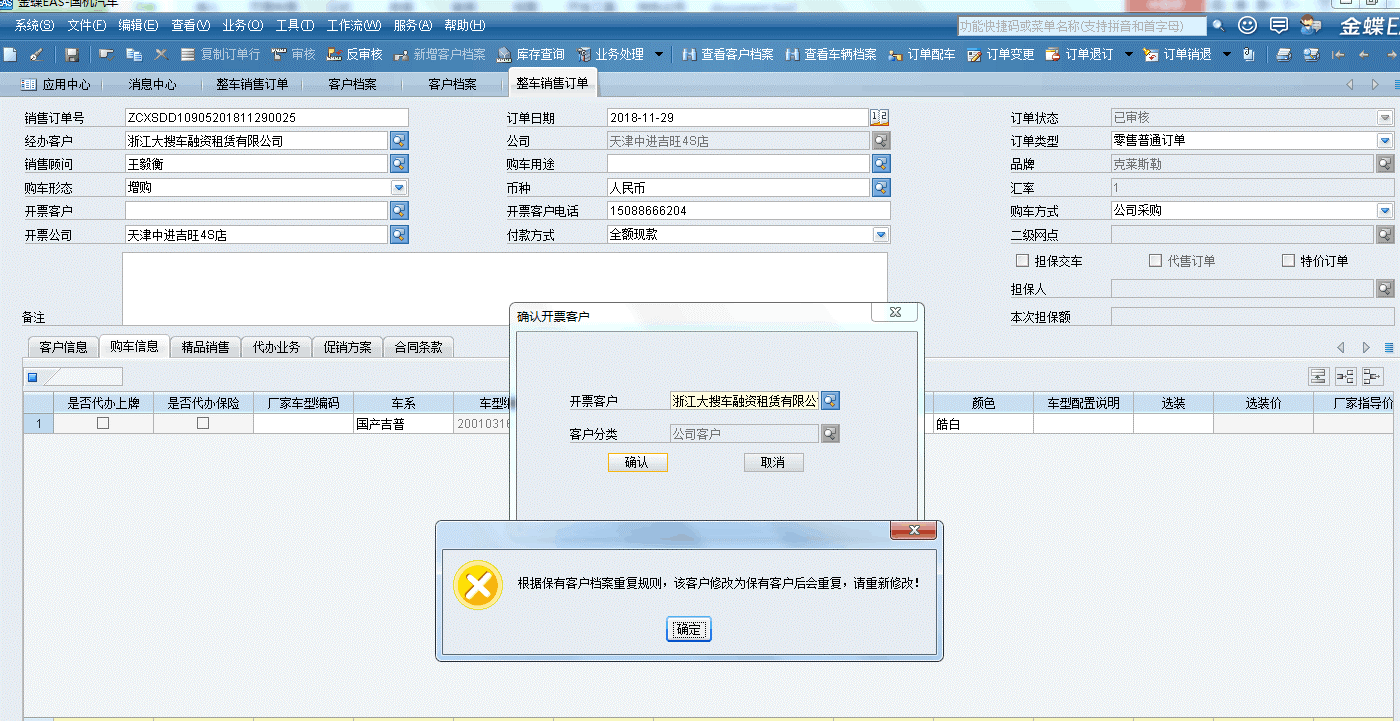Screen dimensions: 1400x721
Task: Tick the 是否代办上牌 checkbox in row 1
Action: [103, 424]
